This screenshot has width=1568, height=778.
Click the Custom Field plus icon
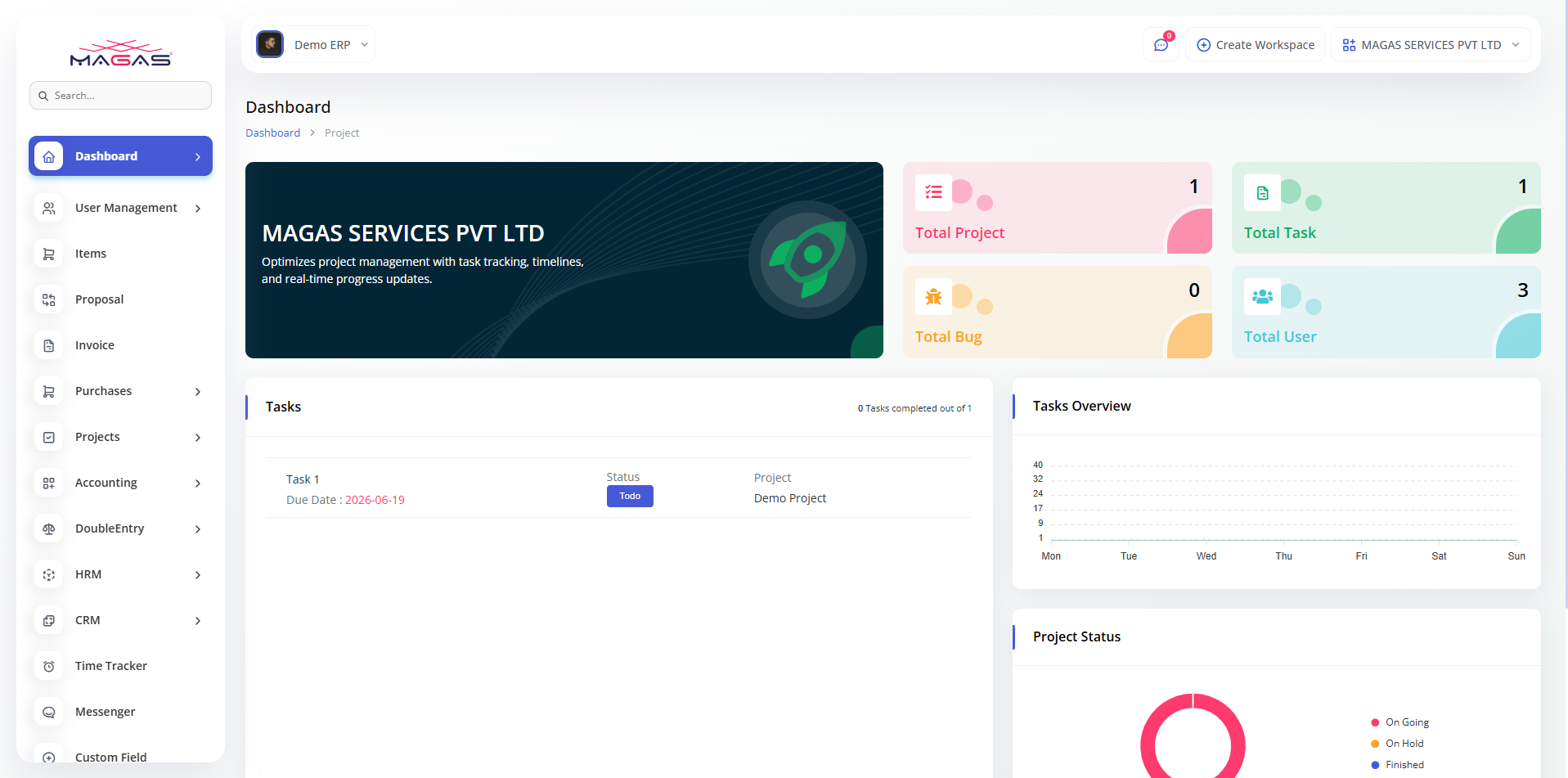click(x=49, y=758)
